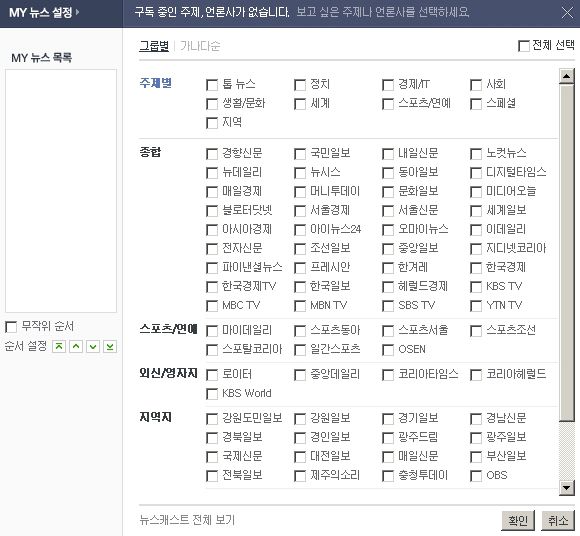Click inside the MY 뉴스 목록 list box
The width and height of the screenshot is (580, 536).
(x=61, y=191)
